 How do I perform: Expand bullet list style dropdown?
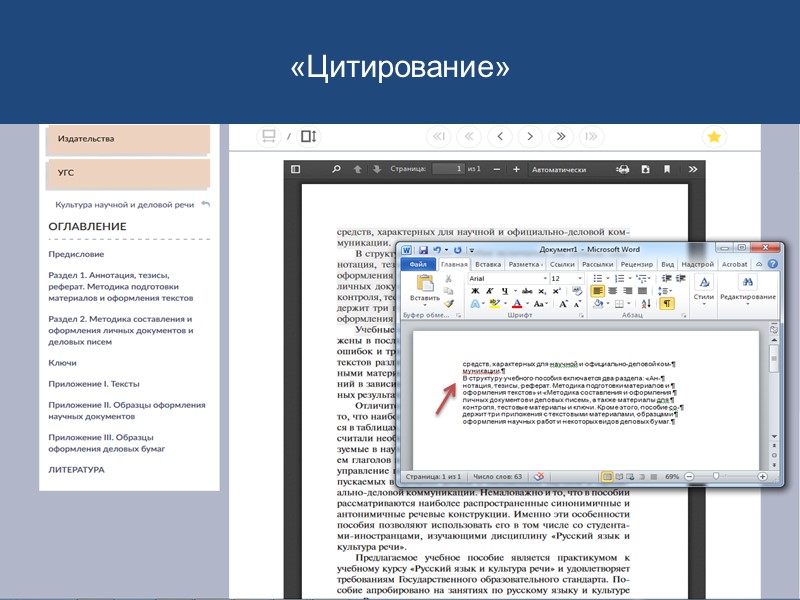click(608, 279)
